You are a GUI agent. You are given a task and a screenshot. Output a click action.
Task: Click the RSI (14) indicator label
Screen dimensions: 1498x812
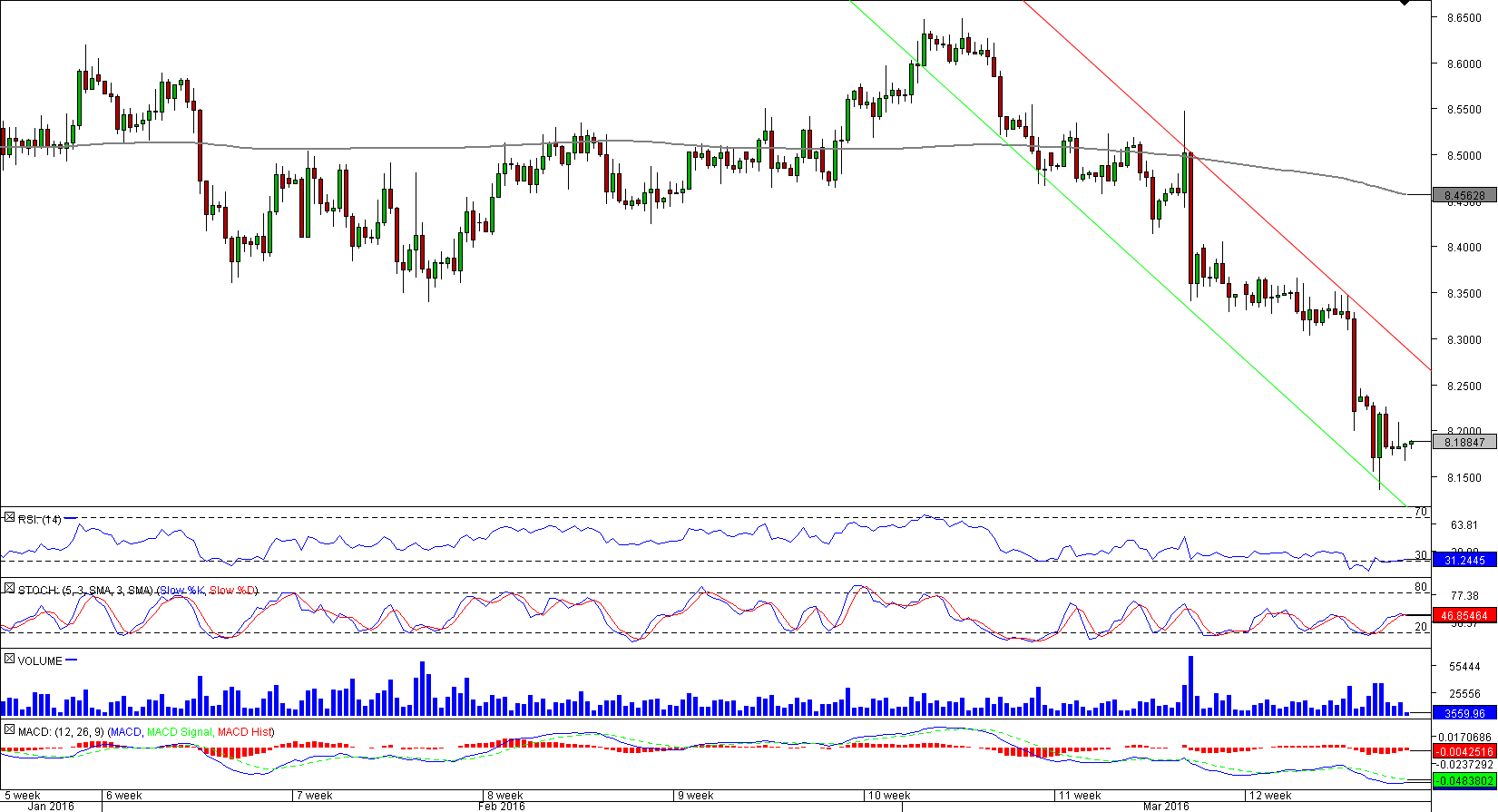[40, 520]
